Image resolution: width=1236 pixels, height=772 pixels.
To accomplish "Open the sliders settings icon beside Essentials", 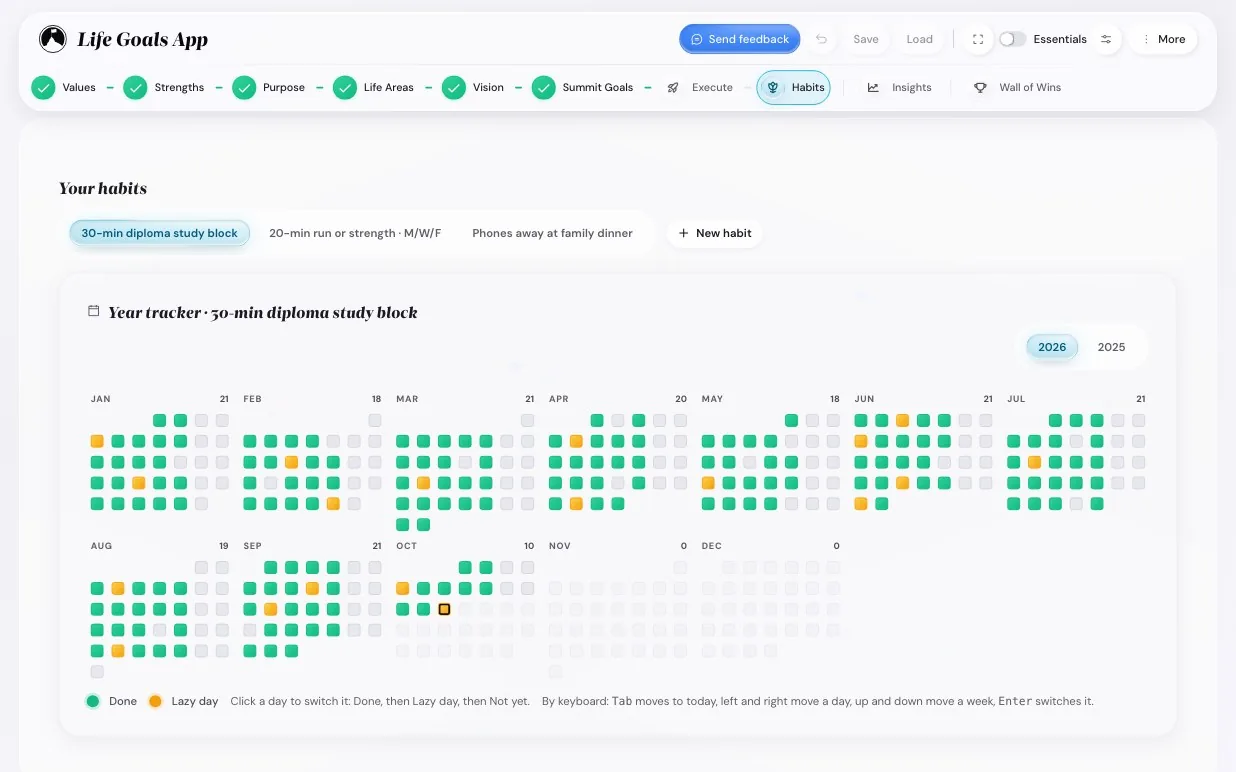I will click(x=1106, y=39).
